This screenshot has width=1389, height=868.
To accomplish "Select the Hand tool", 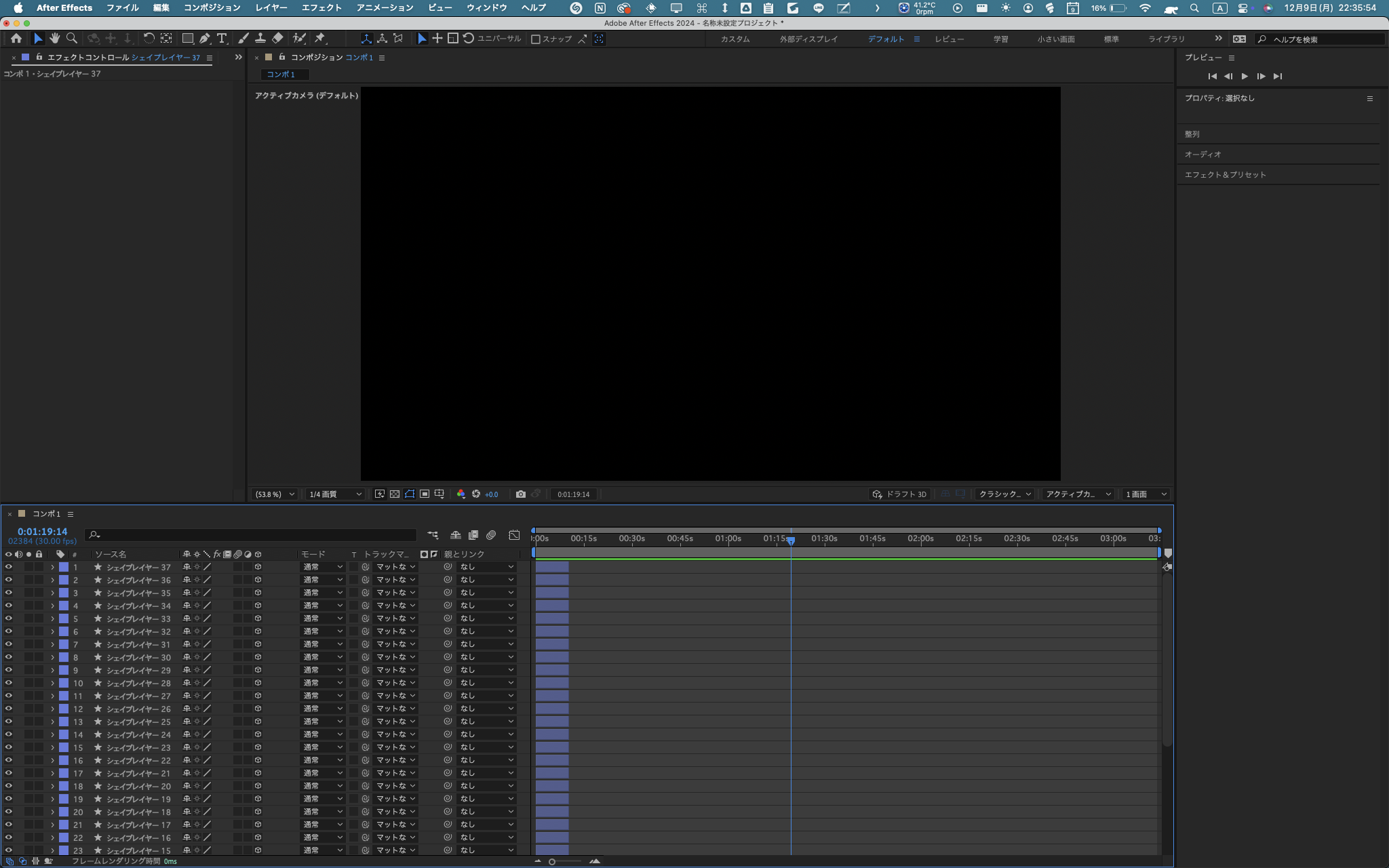I will pyautogui.click(x=54, y=39).
